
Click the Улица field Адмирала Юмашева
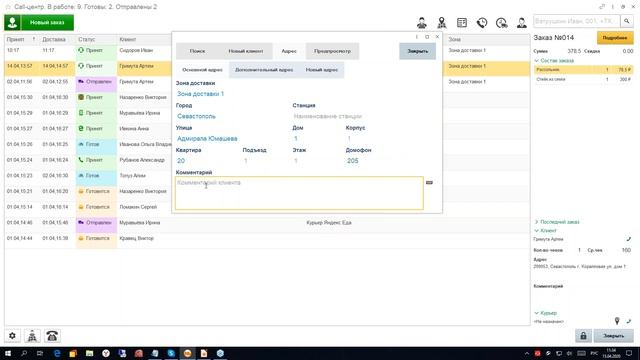[x=232, y=139]
